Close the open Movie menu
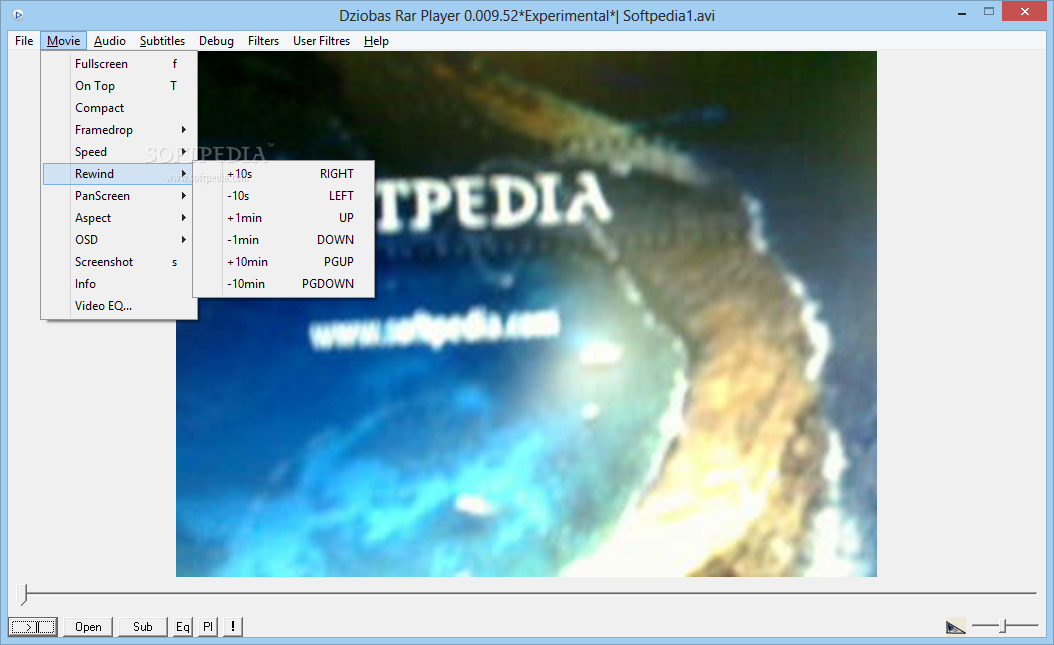This screenshot has width=1054, height=645. (x=63, y=41)
